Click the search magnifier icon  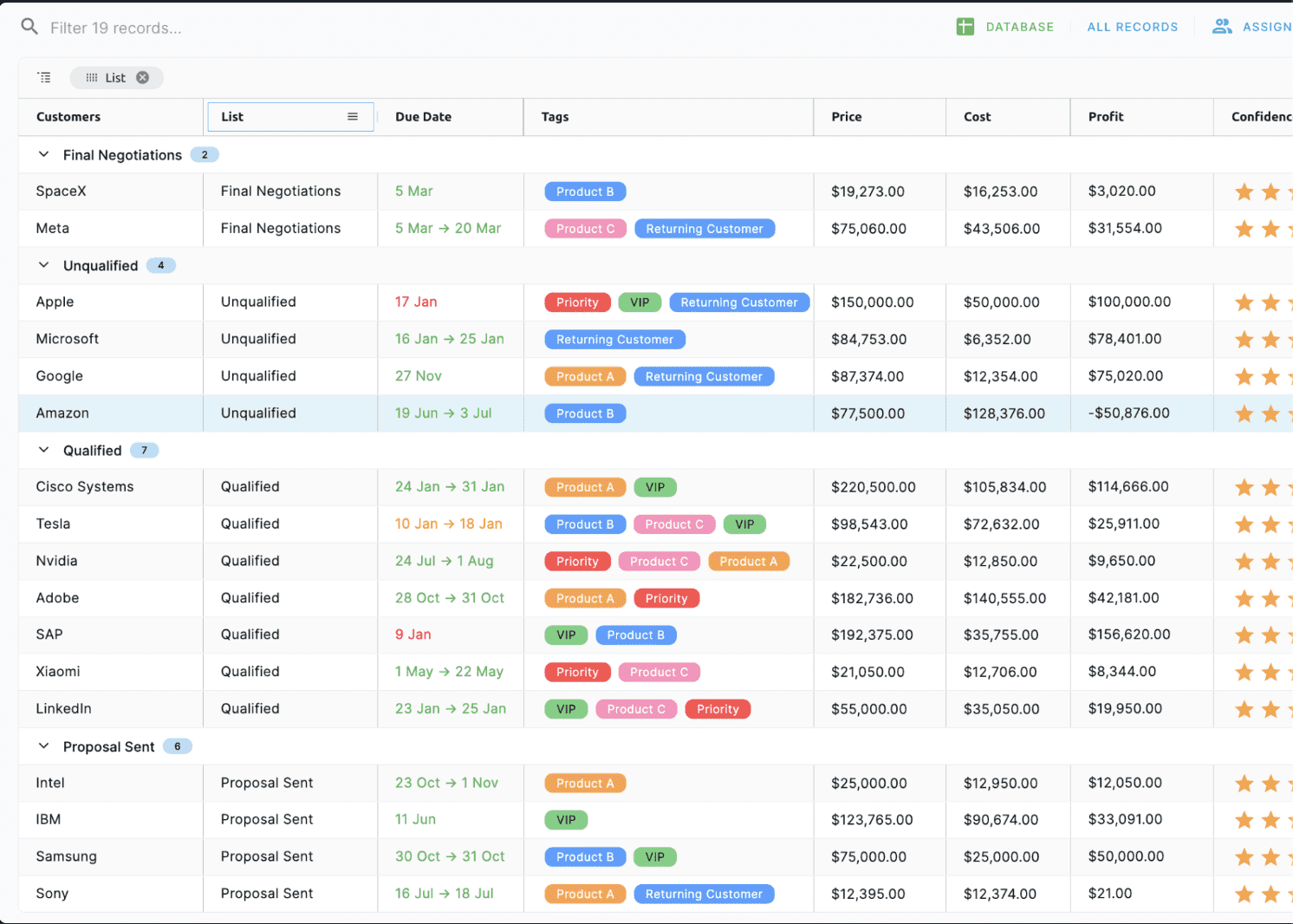[29, 27]
